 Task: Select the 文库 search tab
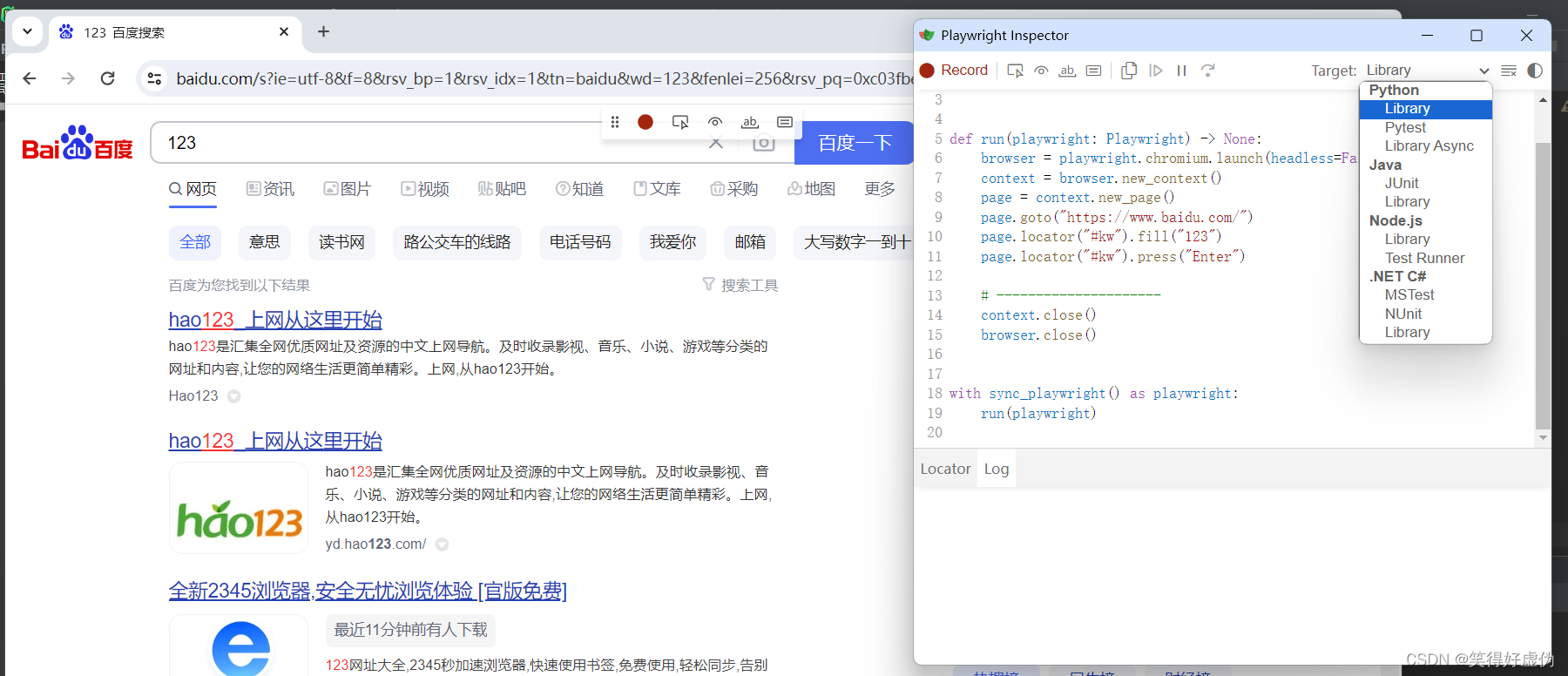click(657, 189)
